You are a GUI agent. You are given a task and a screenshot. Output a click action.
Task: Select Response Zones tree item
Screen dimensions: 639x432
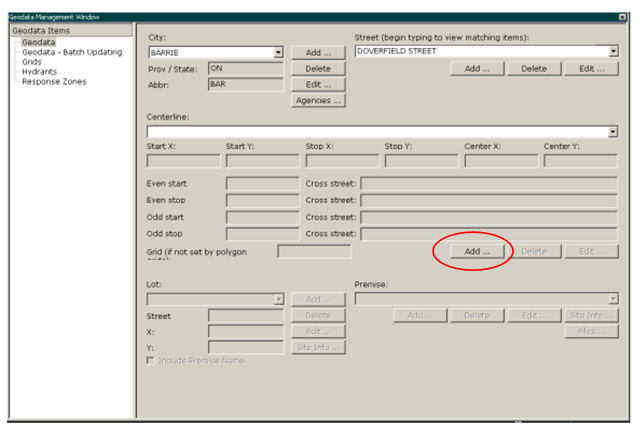[x=54, y=82]
